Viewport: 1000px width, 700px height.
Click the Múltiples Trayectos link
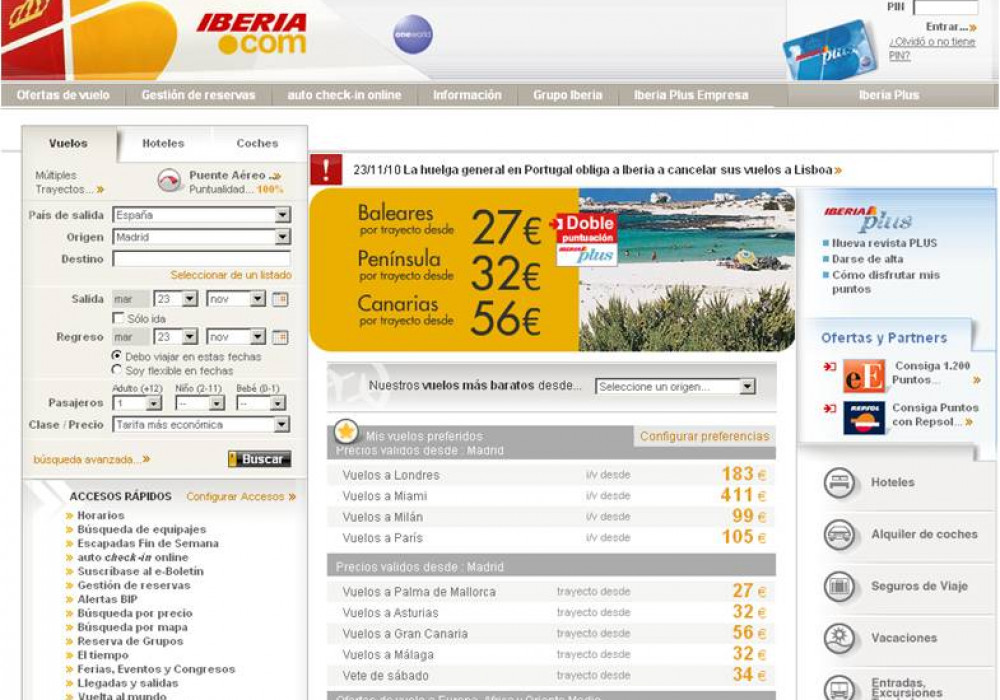[x=69, y=182]
